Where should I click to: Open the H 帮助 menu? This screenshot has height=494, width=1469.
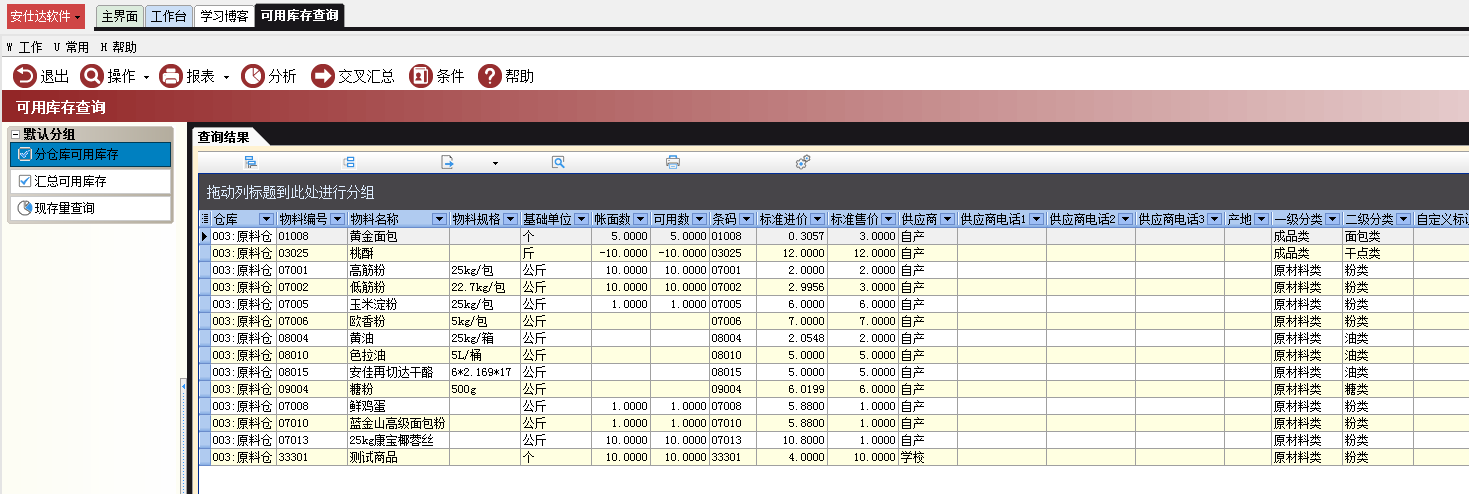pos(119,47)
